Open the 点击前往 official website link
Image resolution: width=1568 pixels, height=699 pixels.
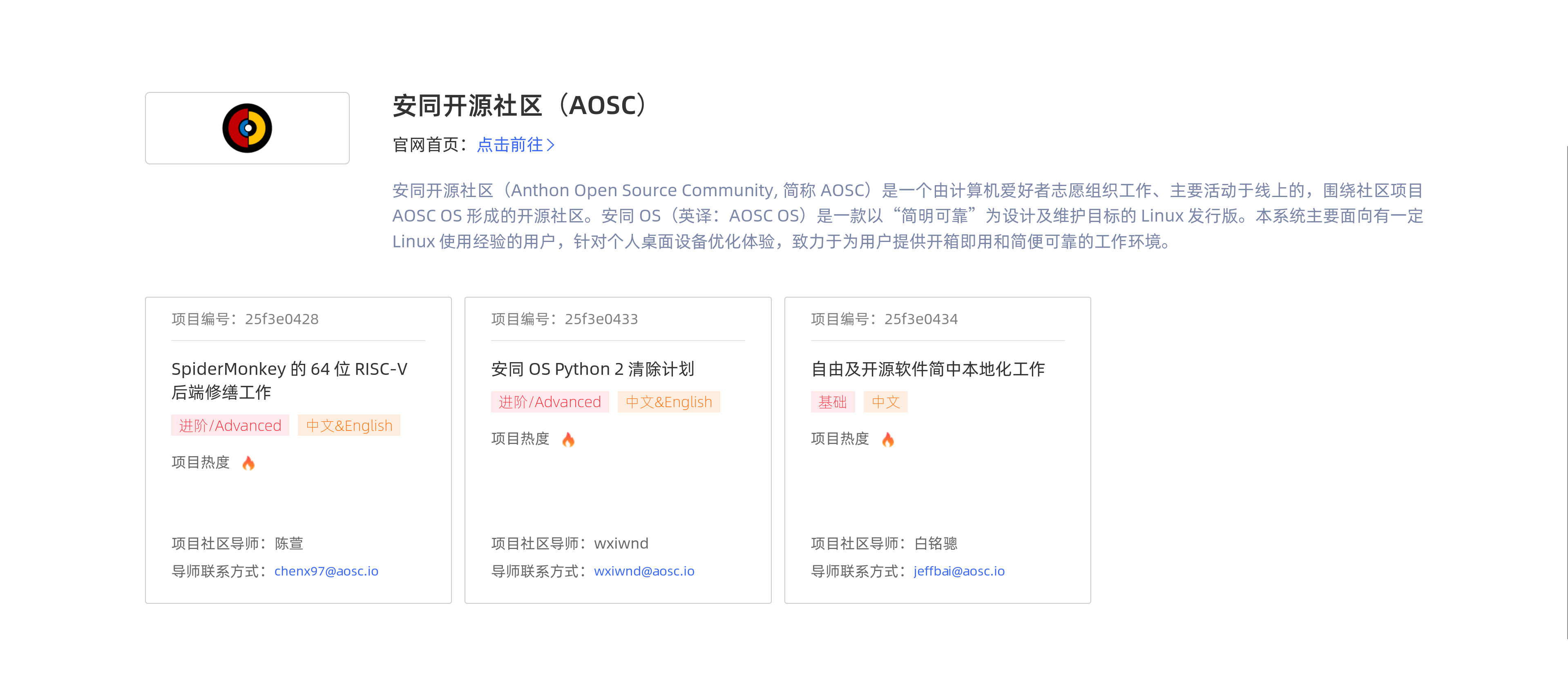coord(509,145)
